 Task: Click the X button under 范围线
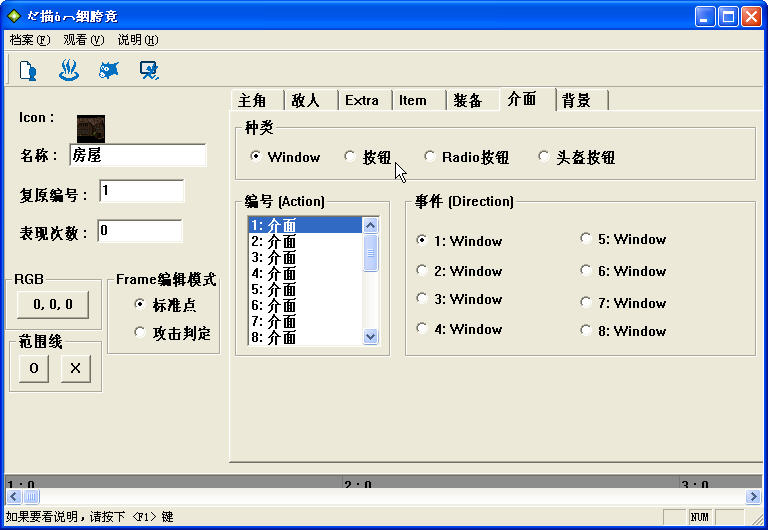coord(75,368)
